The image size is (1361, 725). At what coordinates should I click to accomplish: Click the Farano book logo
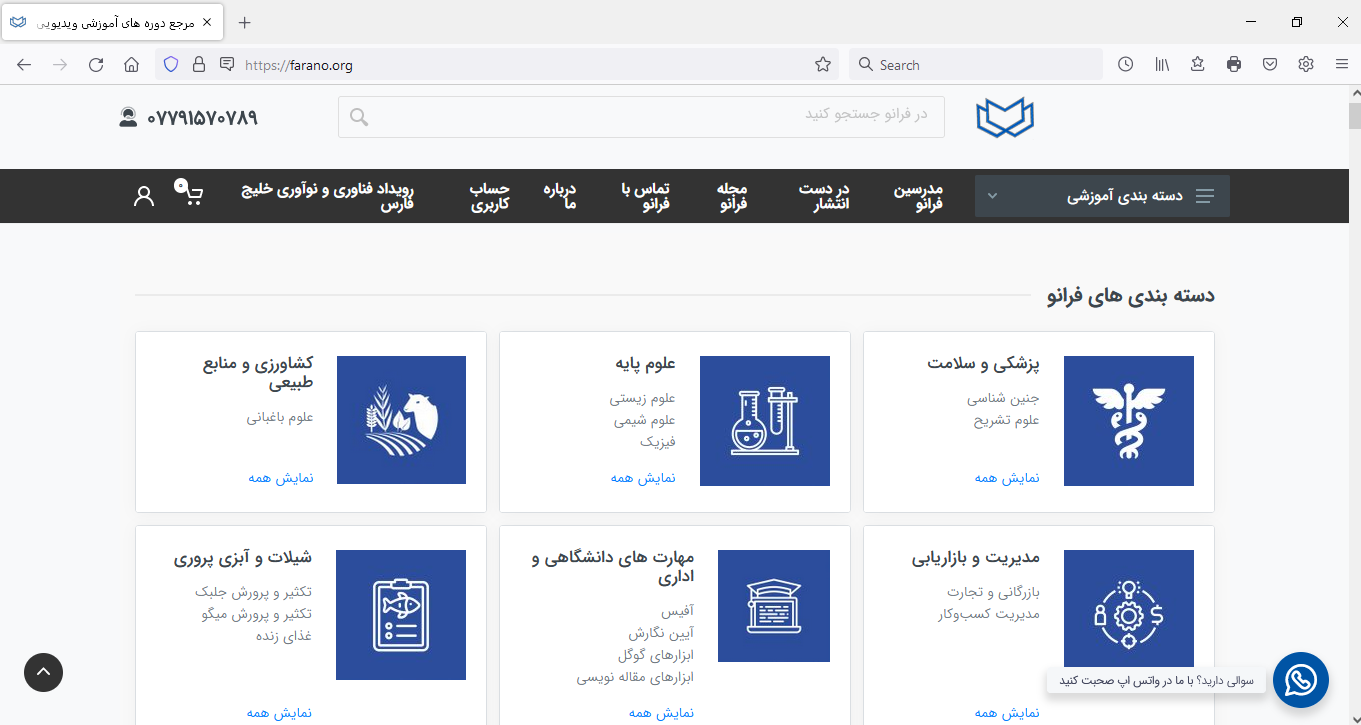[1004, 117]
